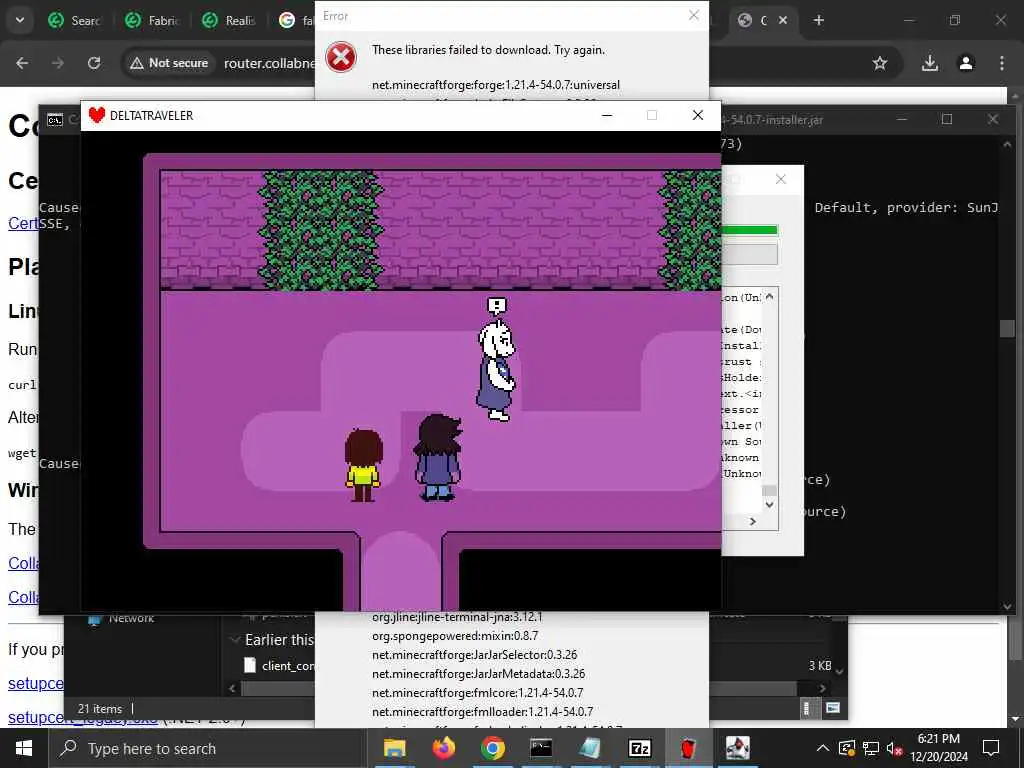Open Chrome downloads
1024x768 pixels.
coord(930,63)
